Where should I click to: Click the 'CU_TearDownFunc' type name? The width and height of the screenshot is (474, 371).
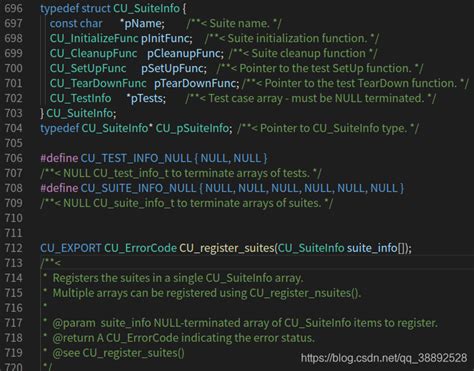pyautogui.click(x=98, y=83)
